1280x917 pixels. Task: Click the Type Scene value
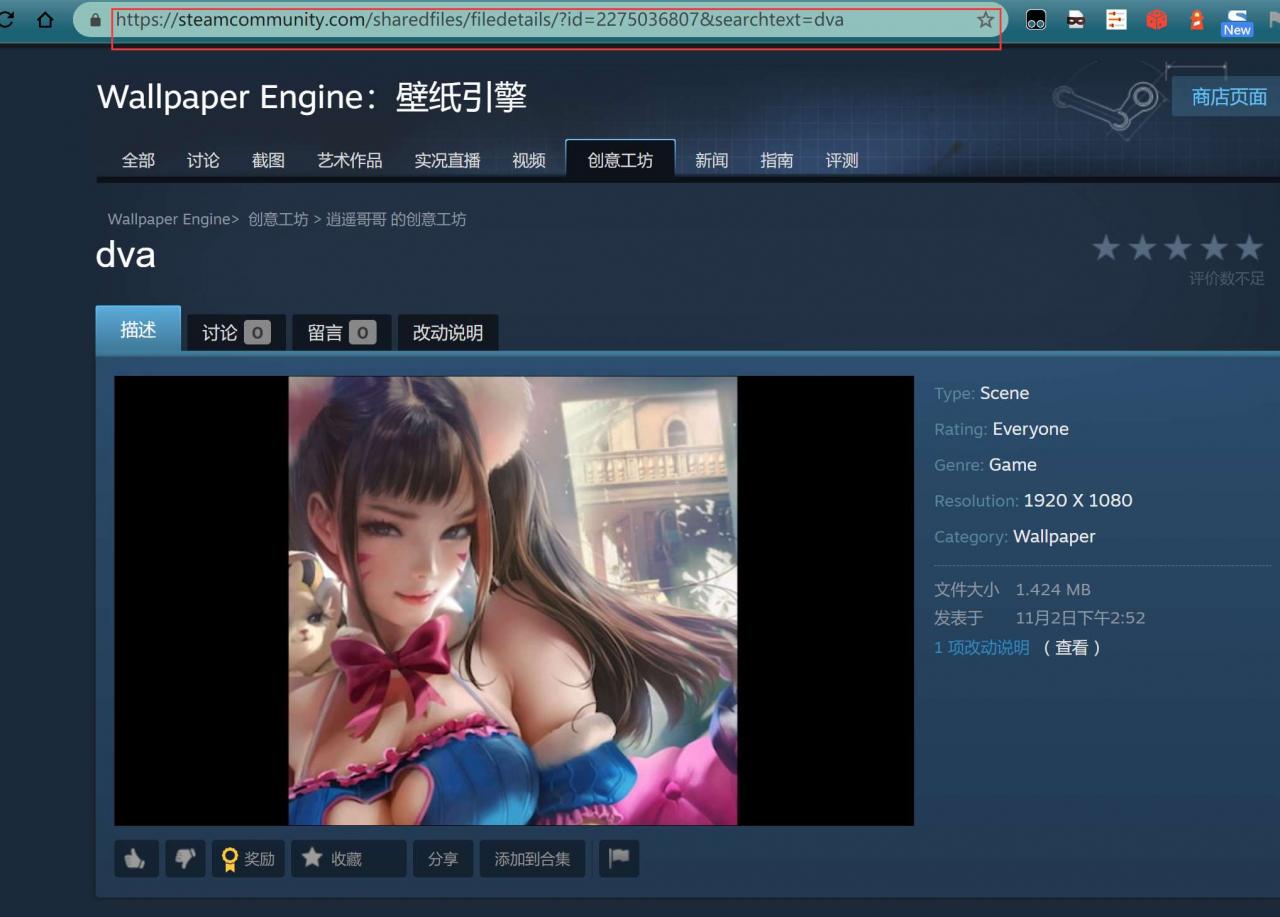[1004, 393]
